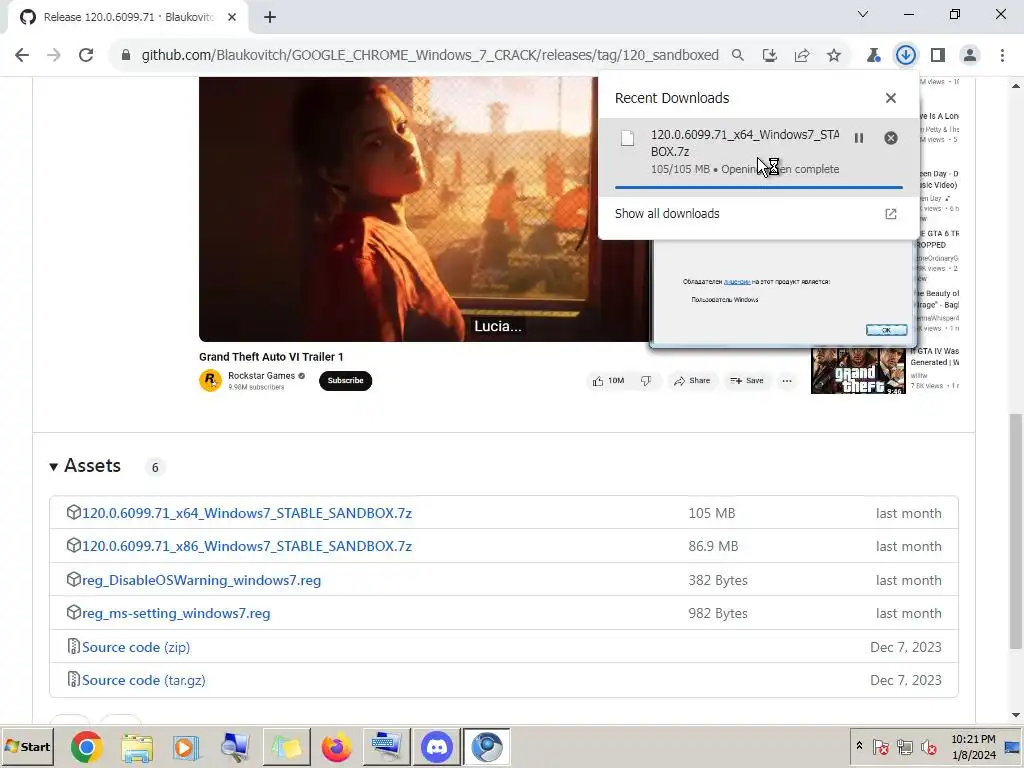The width and height of the screenshot is (1024, 768).
Task: Go back with the browser back arrow
Action: (22, 56)
